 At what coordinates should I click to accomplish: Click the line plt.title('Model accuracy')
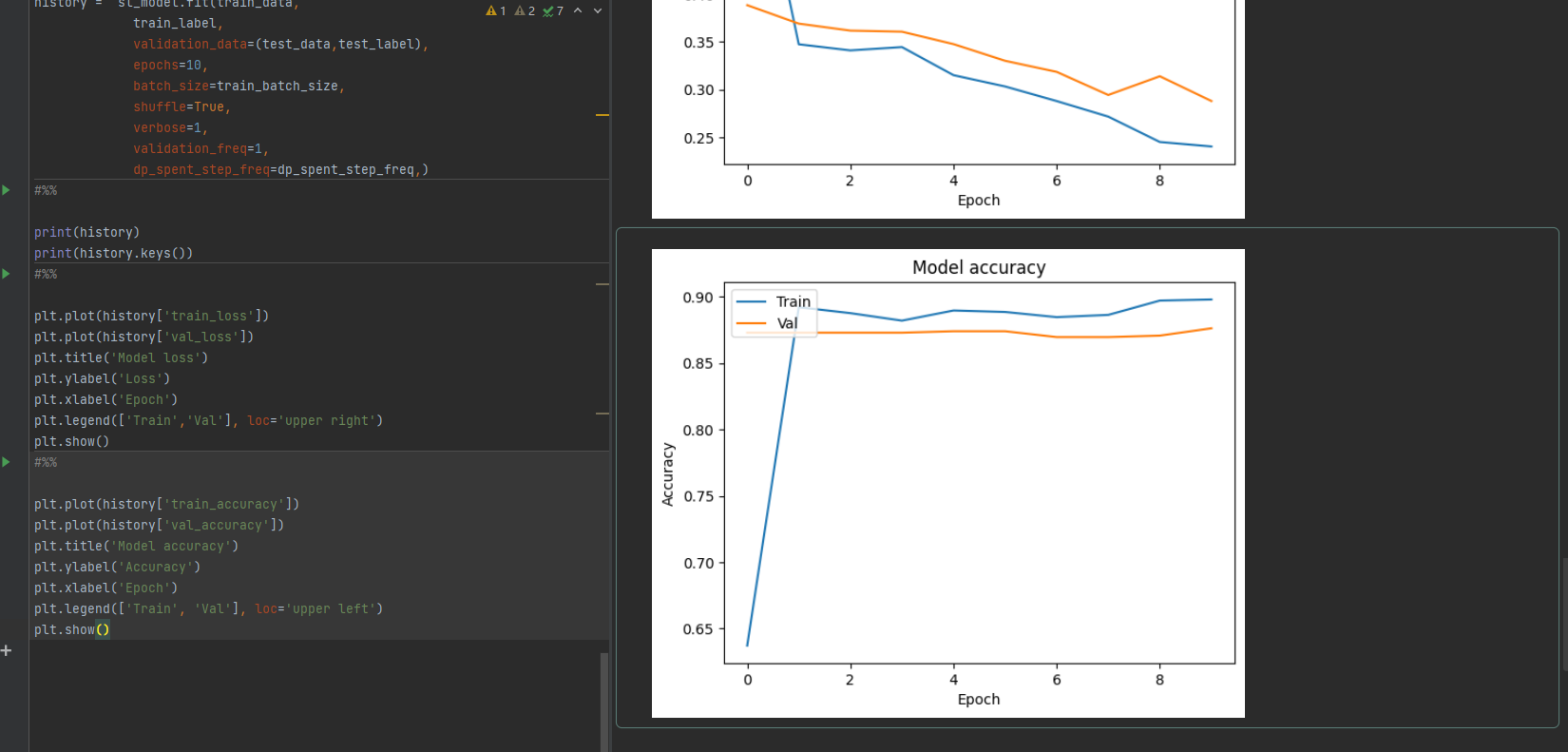coord(137,546)
